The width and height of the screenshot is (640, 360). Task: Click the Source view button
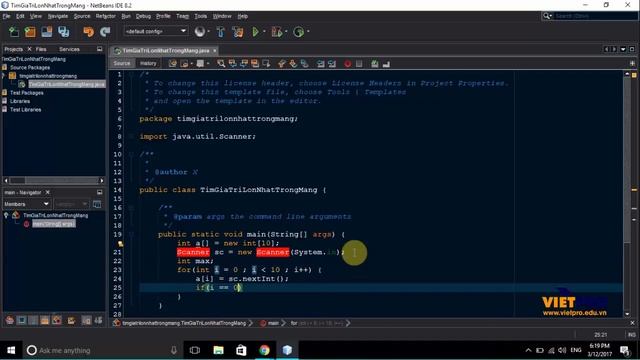point(122,63)
